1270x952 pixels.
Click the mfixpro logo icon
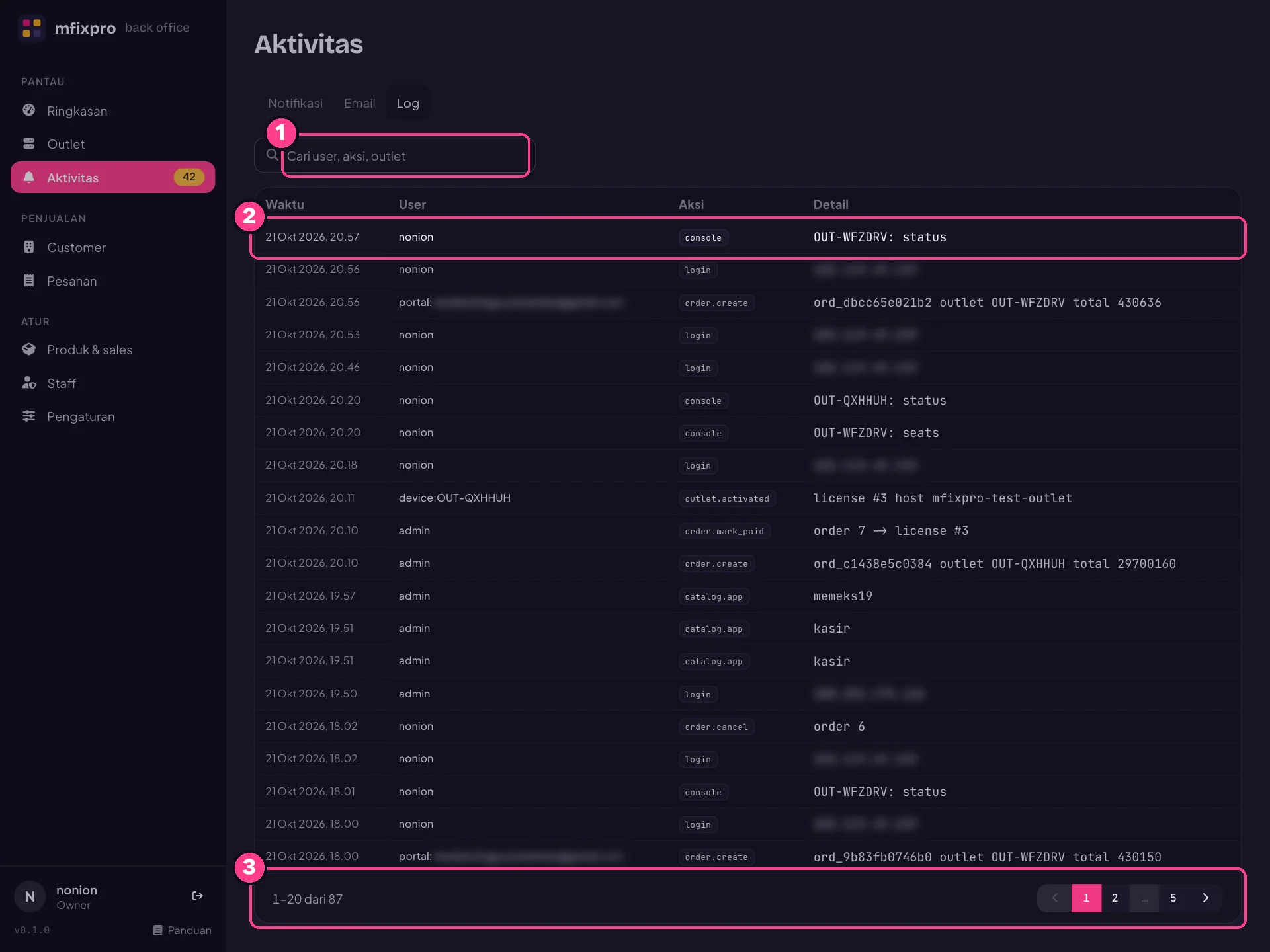32,28
